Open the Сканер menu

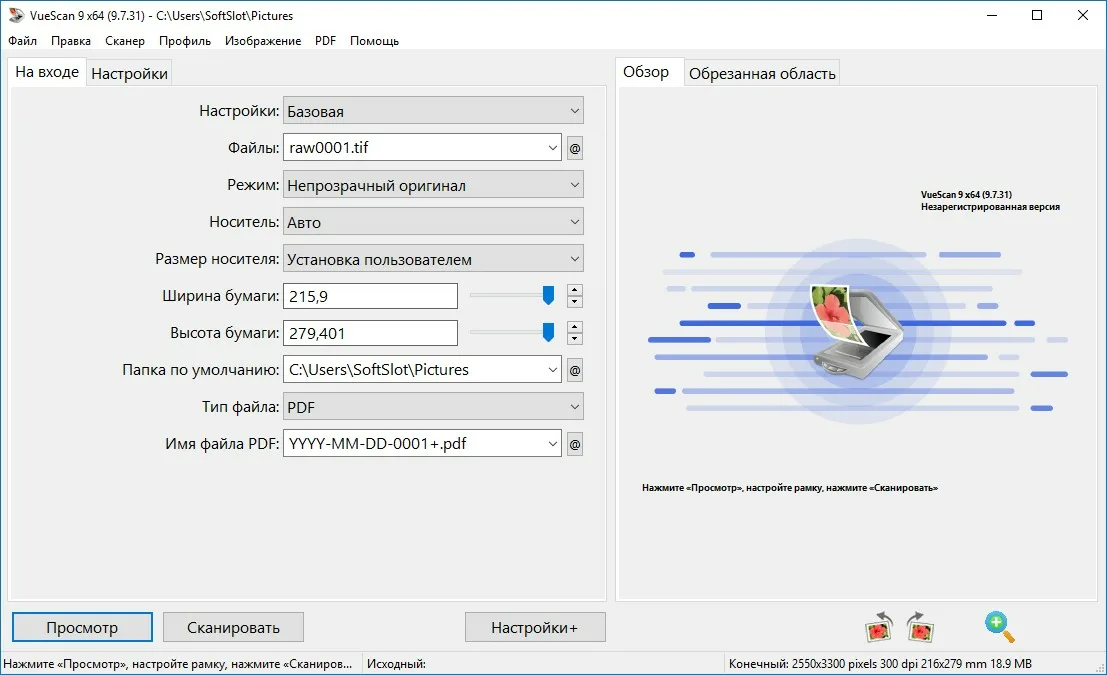(x=125, y=41)
